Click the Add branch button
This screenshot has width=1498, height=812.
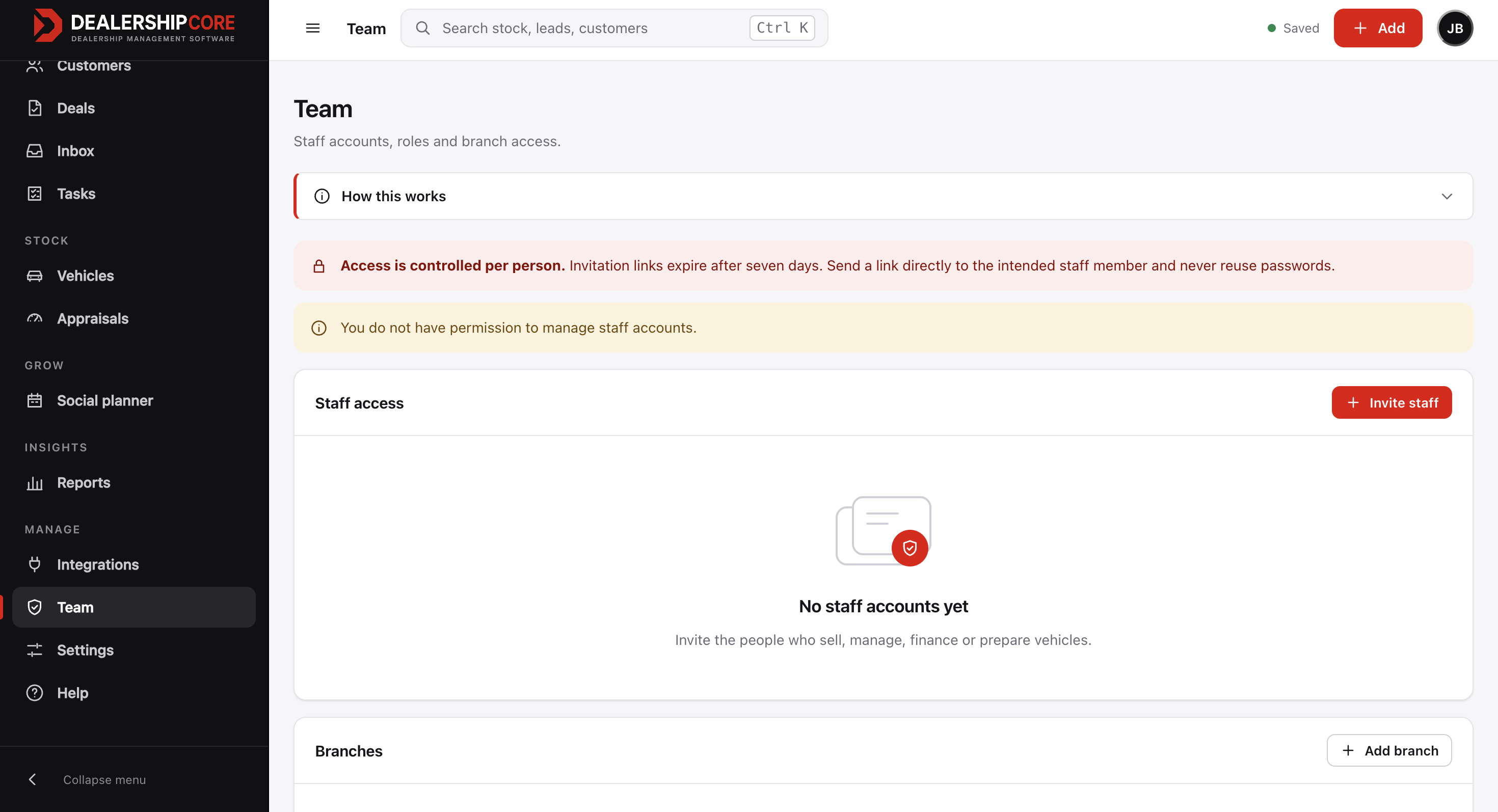point(1389,750)
